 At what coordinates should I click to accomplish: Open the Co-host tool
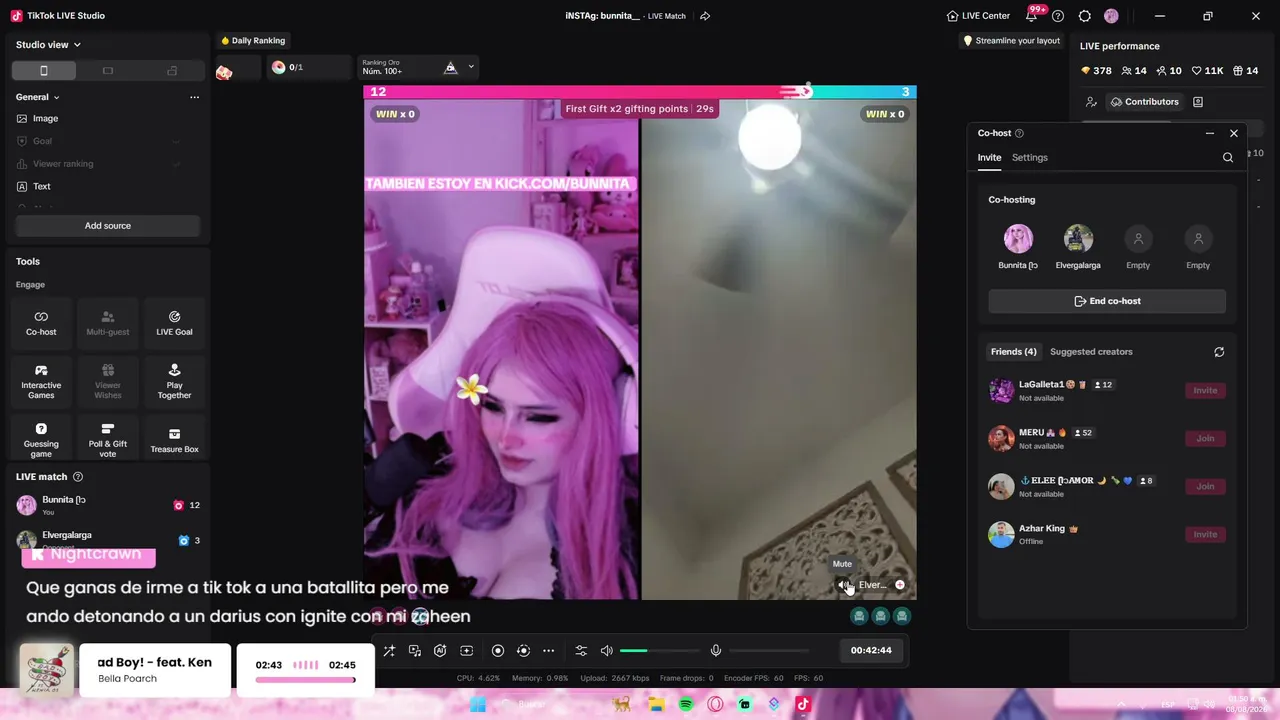pos(41,323)
